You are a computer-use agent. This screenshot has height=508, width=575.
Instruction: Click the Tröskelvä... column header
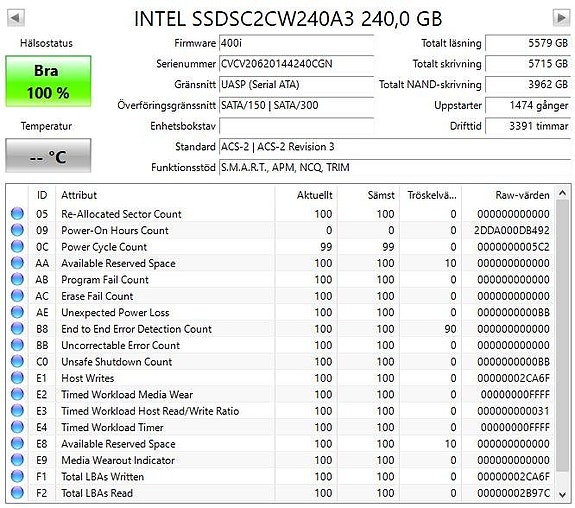click(432, 195)
